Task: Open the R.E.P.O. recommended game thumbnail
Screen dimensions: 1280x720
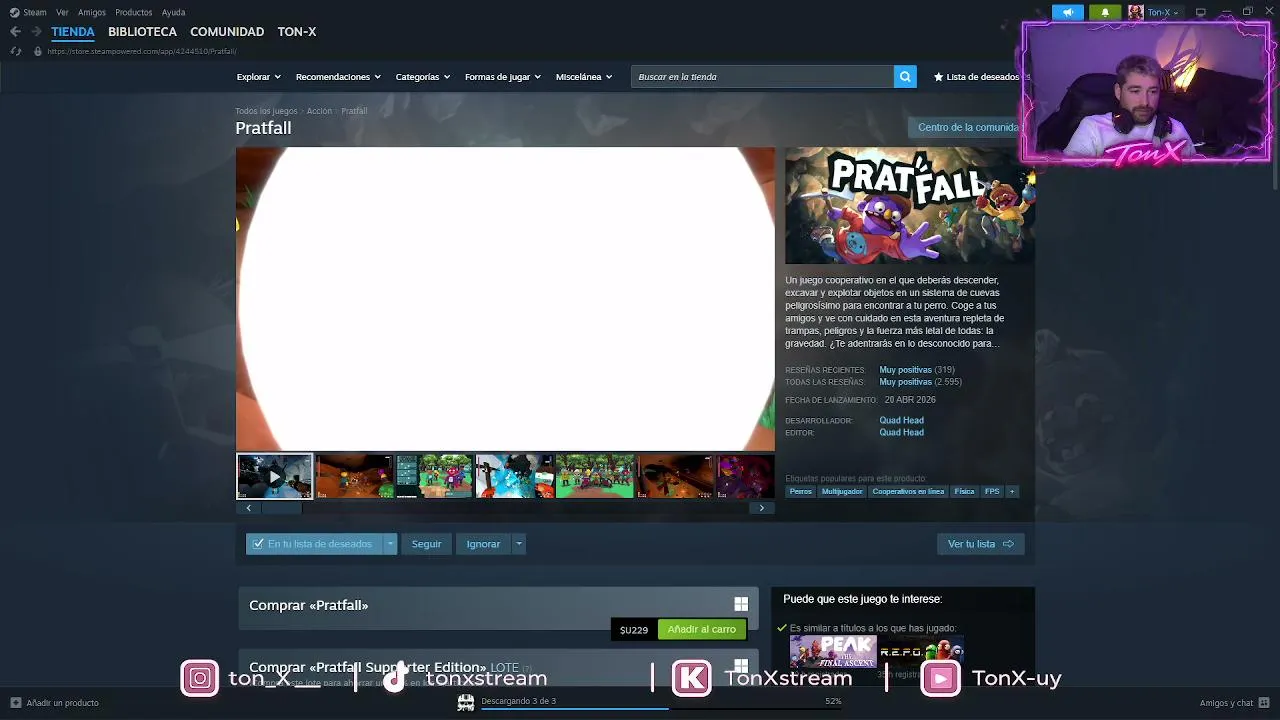Action: tap(921, 651)
